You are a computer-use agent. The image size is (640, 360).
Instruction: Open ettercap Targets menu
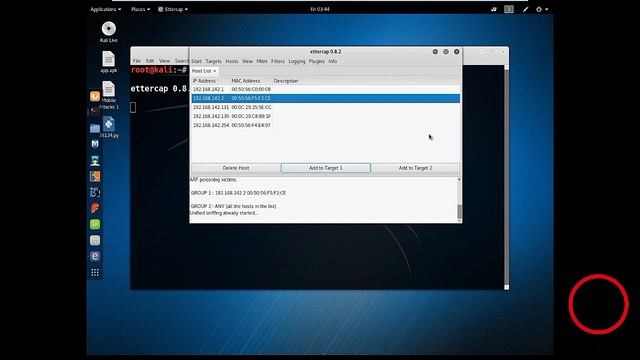coord(213,61)
